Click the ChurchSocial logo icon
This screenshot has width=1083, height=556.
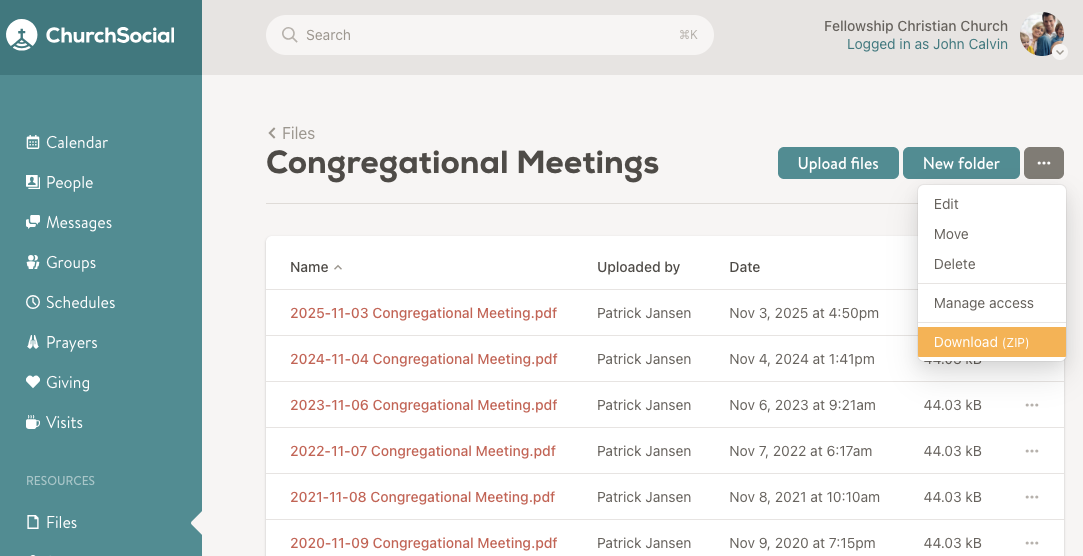point(21,36)
